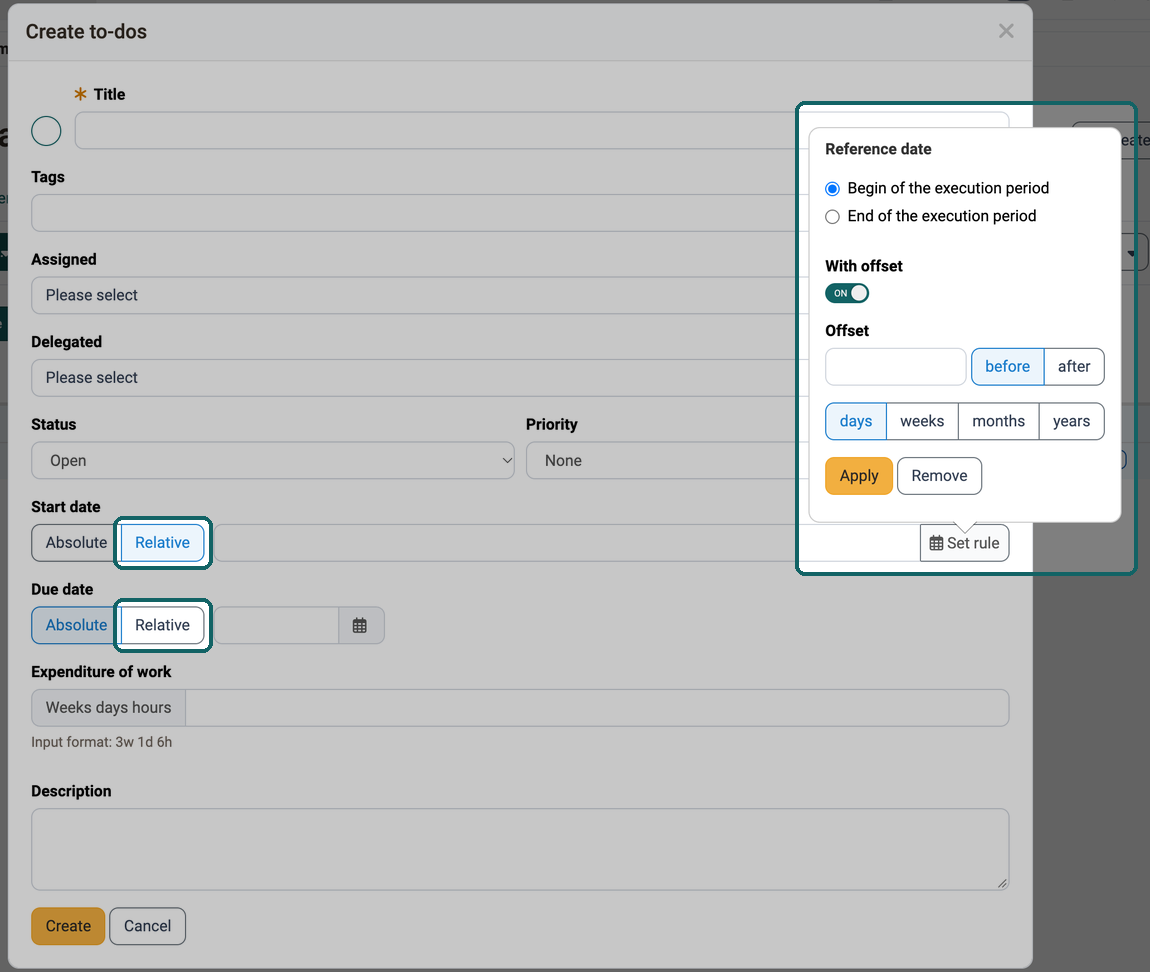
Task: Select Relative for Due date
Action: (163, 625)
